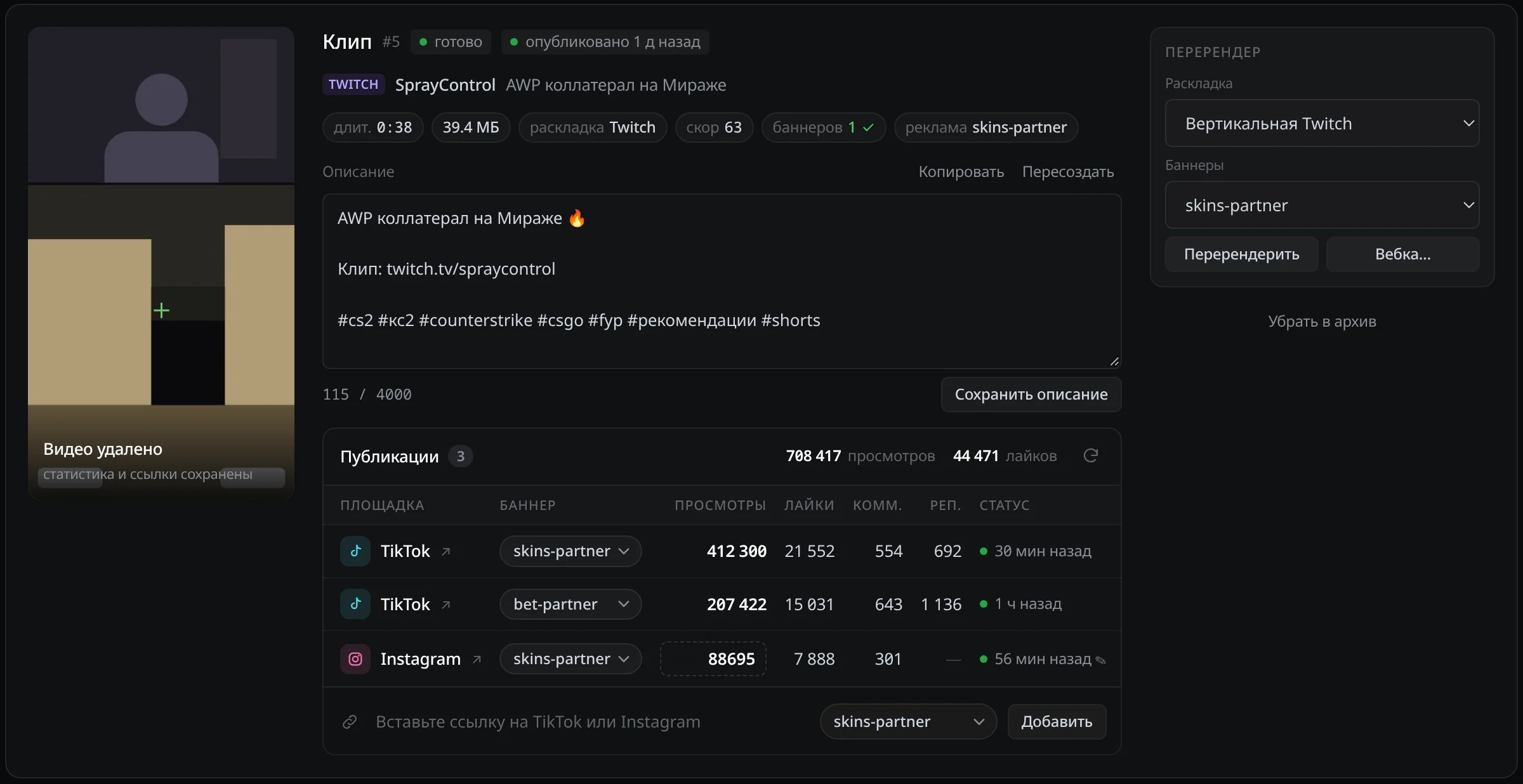Click the TWITCH source badge
The width and height of the screenshot is (1523, 784).
click(x=353, y=84)
